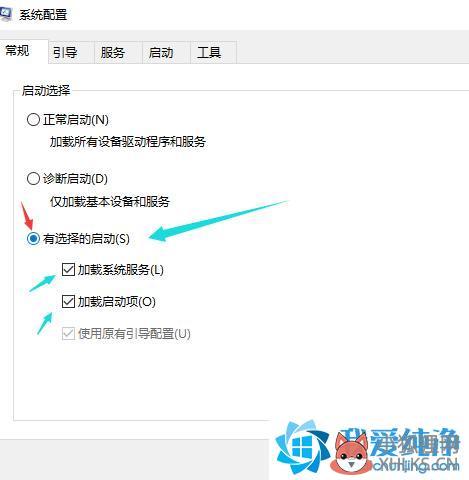The width and height of the screenshot is (469, 480).
Task: Click the 系统配置 window icon in title bar
Action: (5, 15)
